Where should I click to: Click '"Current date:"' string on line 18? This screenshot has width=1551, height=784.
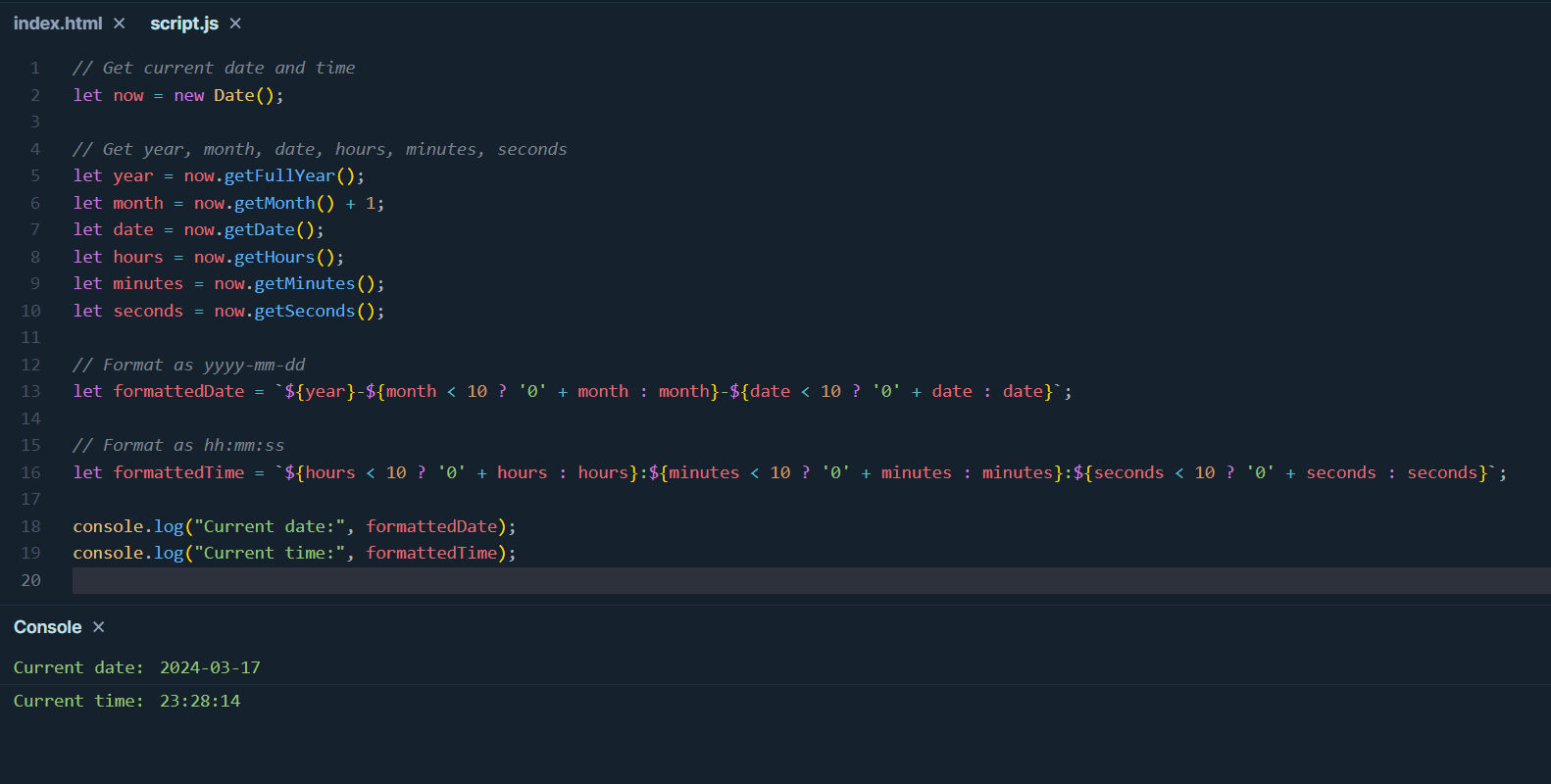(x=270, y=526)
